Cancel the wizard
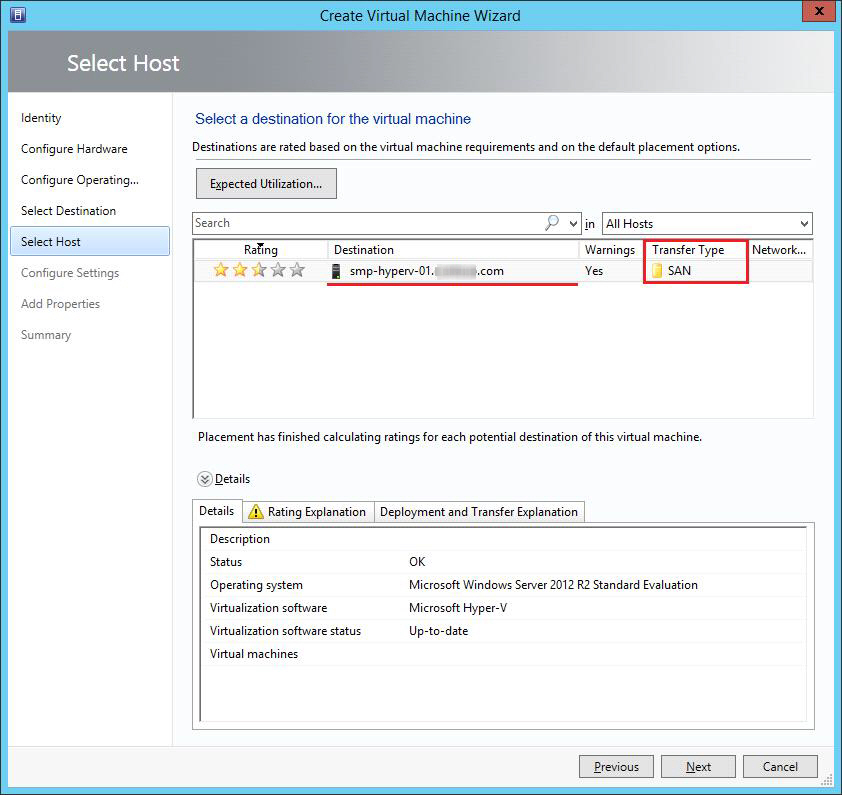The image size is (842, 795). click(780, 767)
